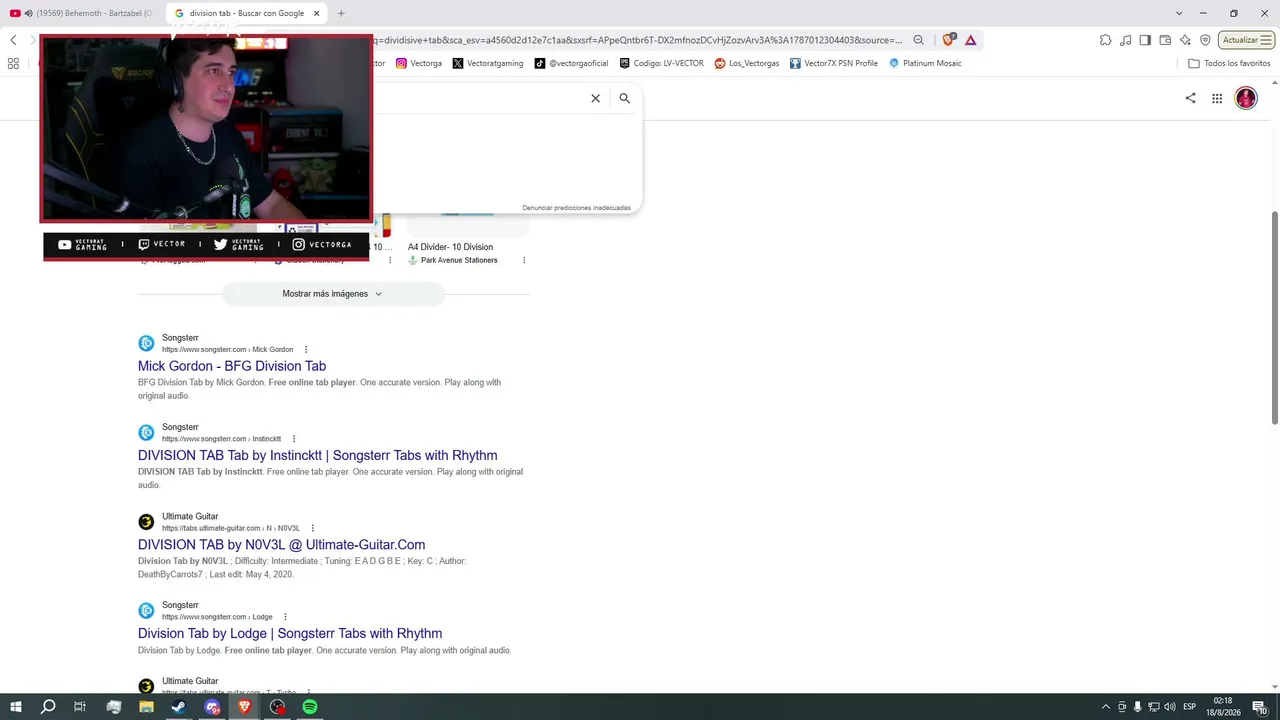This screenshot has height=720, width=1280.
Task: Open the tab search dropdown chevron
Action: coord(1179,13)
